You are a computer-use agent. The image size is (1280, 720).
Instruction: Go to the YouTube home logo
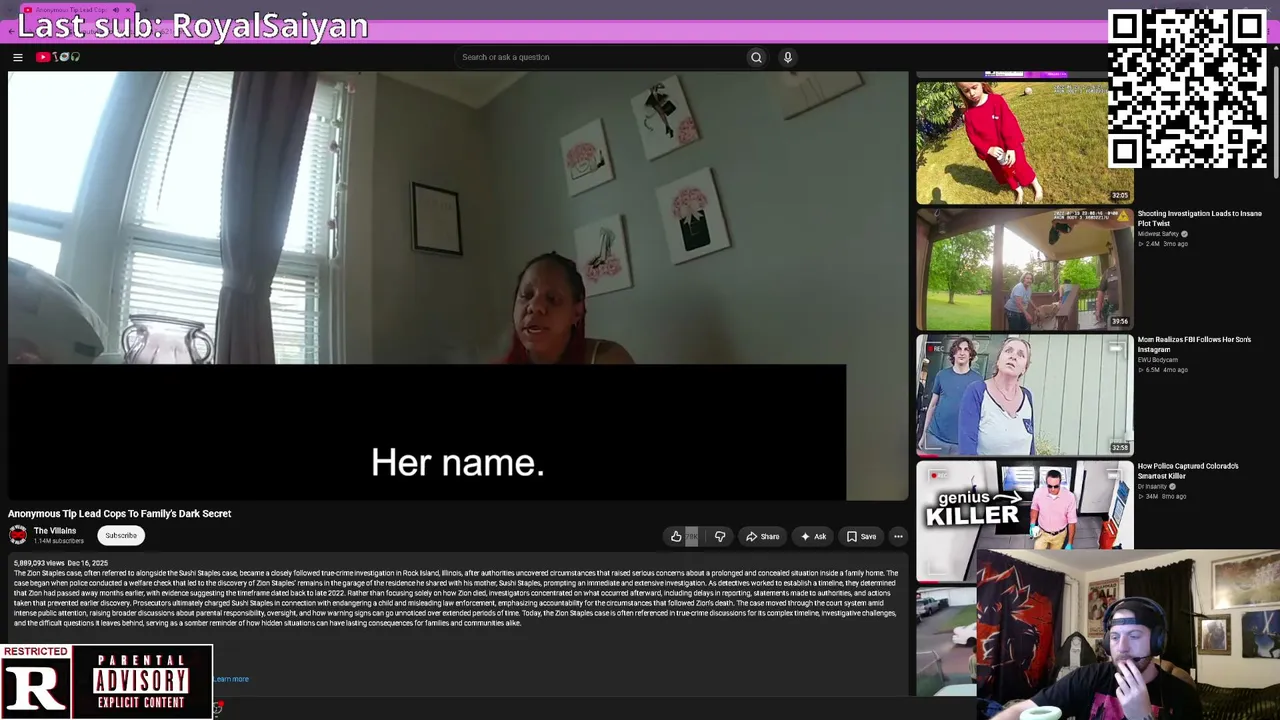tap(58, 57)
